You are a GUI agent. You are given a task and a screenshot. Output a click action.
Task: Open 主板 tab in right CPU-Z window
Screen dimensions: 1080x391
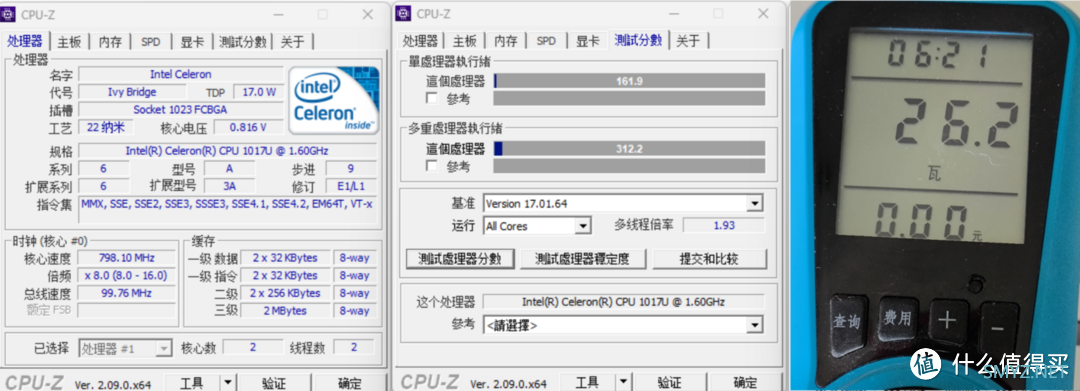(465, 41)
